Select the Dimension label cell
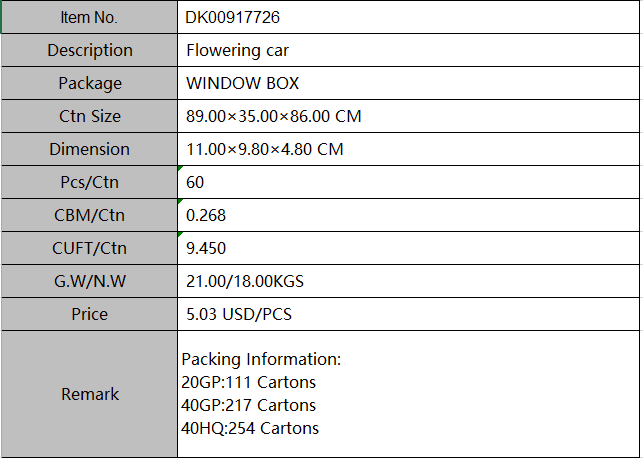This screenshot has width=643, height=458. tap(89, 149)
